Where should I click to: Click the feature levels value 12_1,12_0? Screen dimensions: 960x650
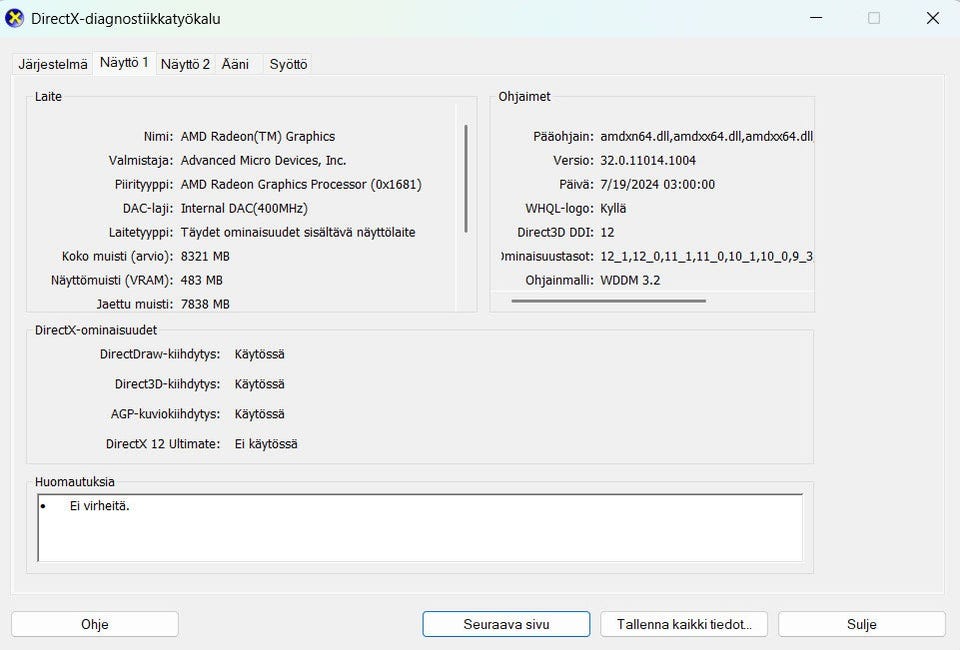(x=707, y=256)
